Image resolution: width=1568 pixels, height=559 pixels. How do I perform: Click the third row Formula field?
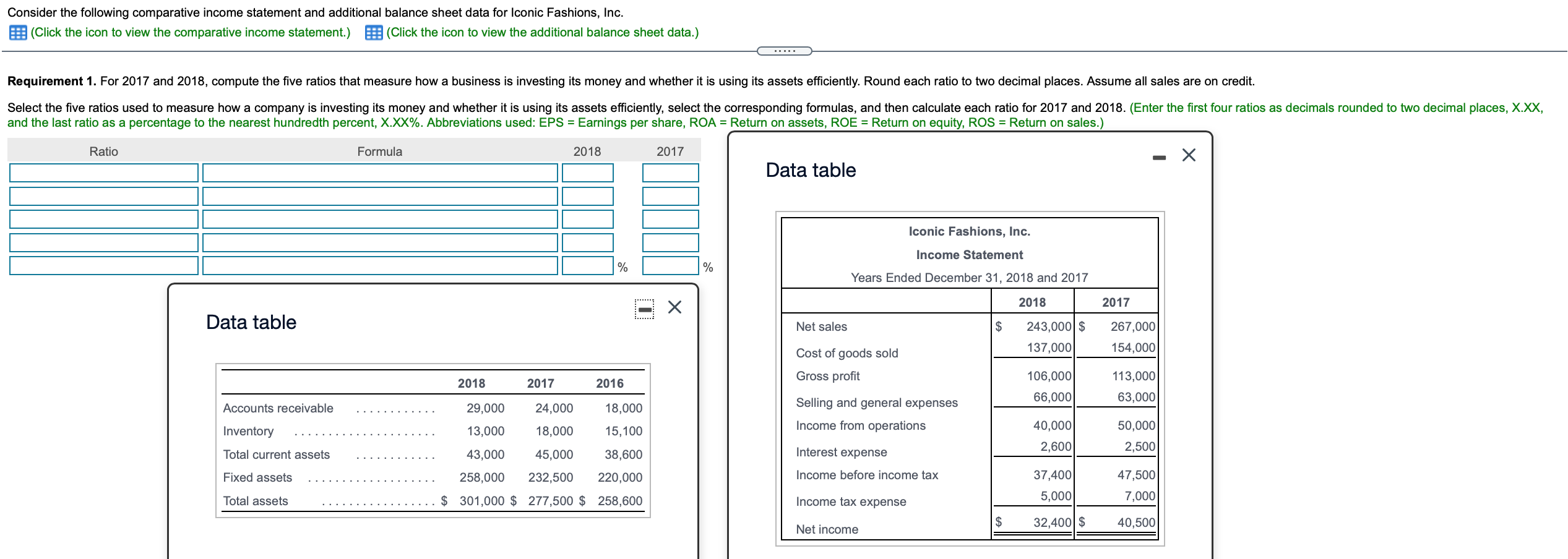pyautogui.click(x=379, y=219)
